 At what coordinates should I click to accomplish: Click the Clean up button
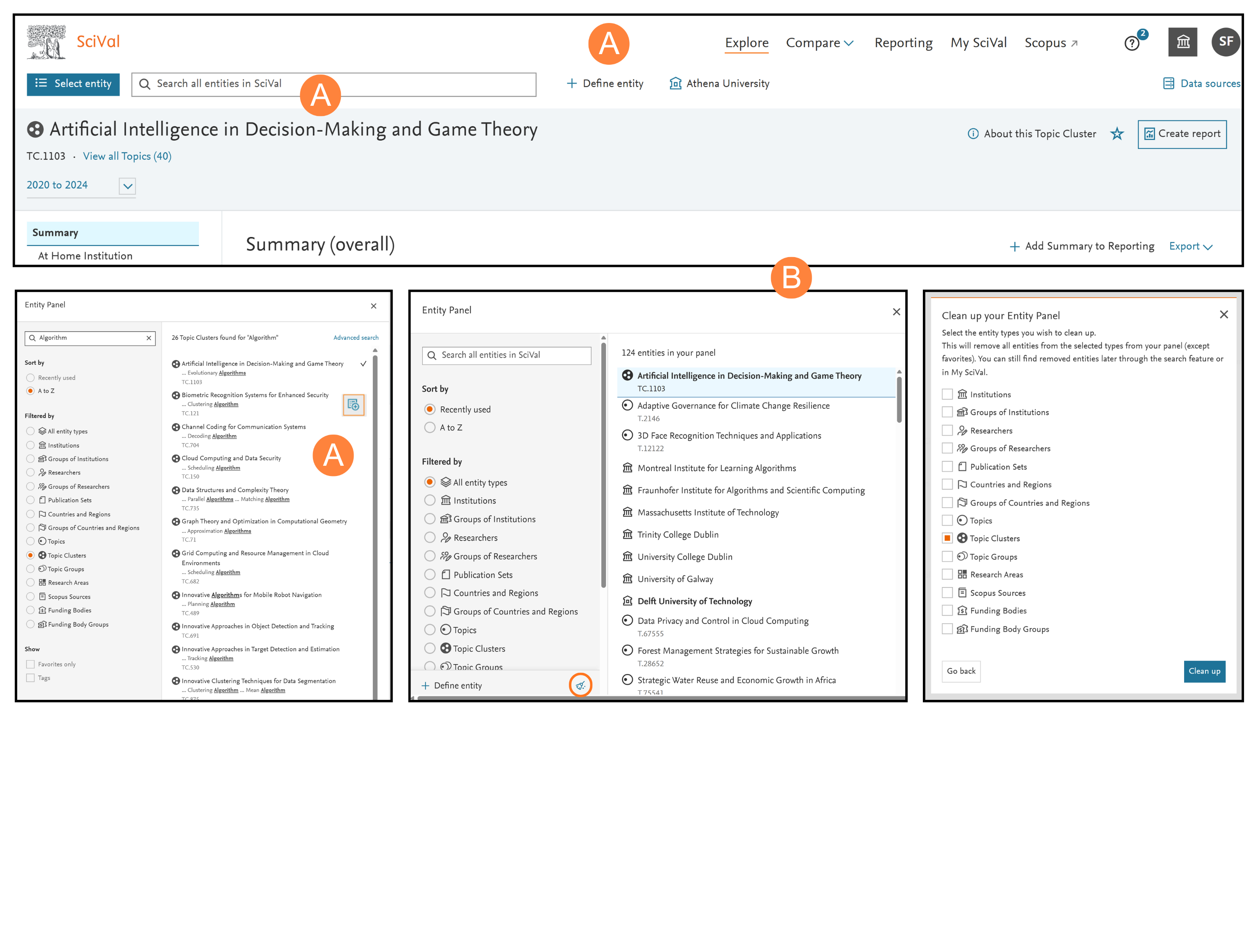(1204, 671)
